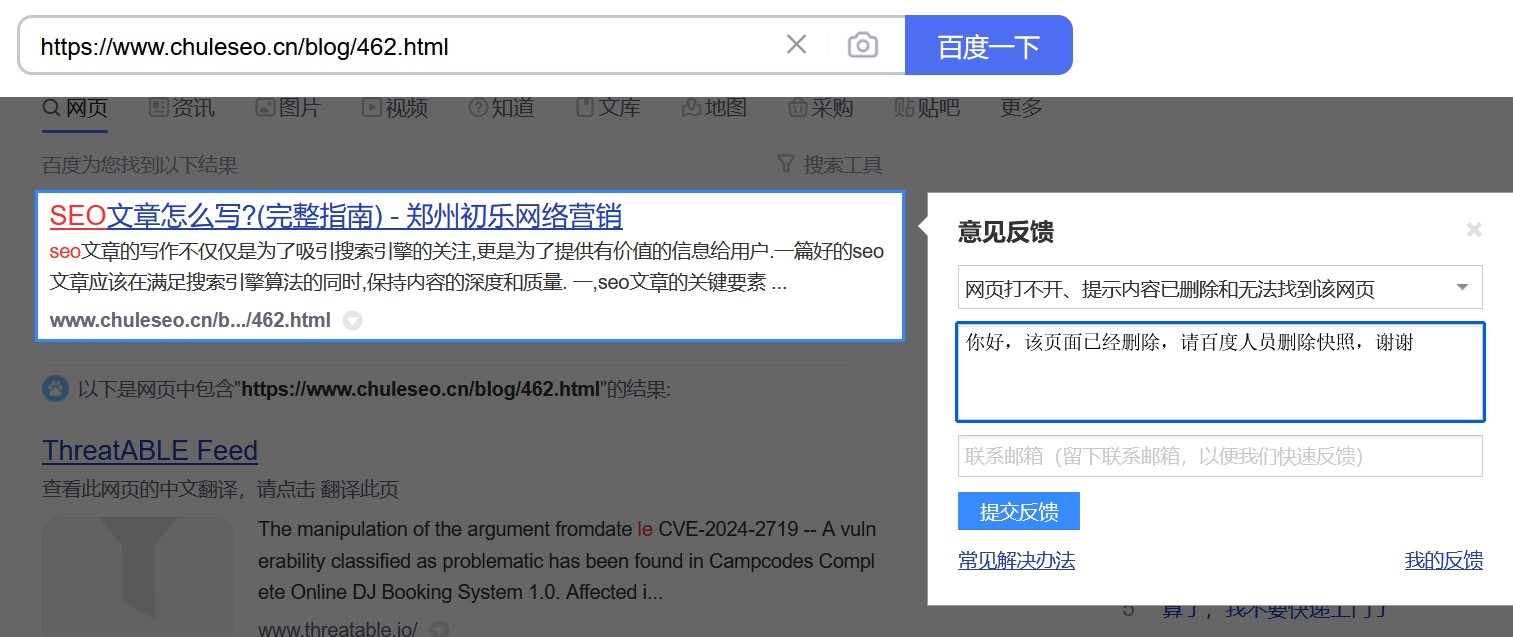This screenshot has height=637, width=1513.
Task: Switch to the 网页 tab
Action: point(75,108)
